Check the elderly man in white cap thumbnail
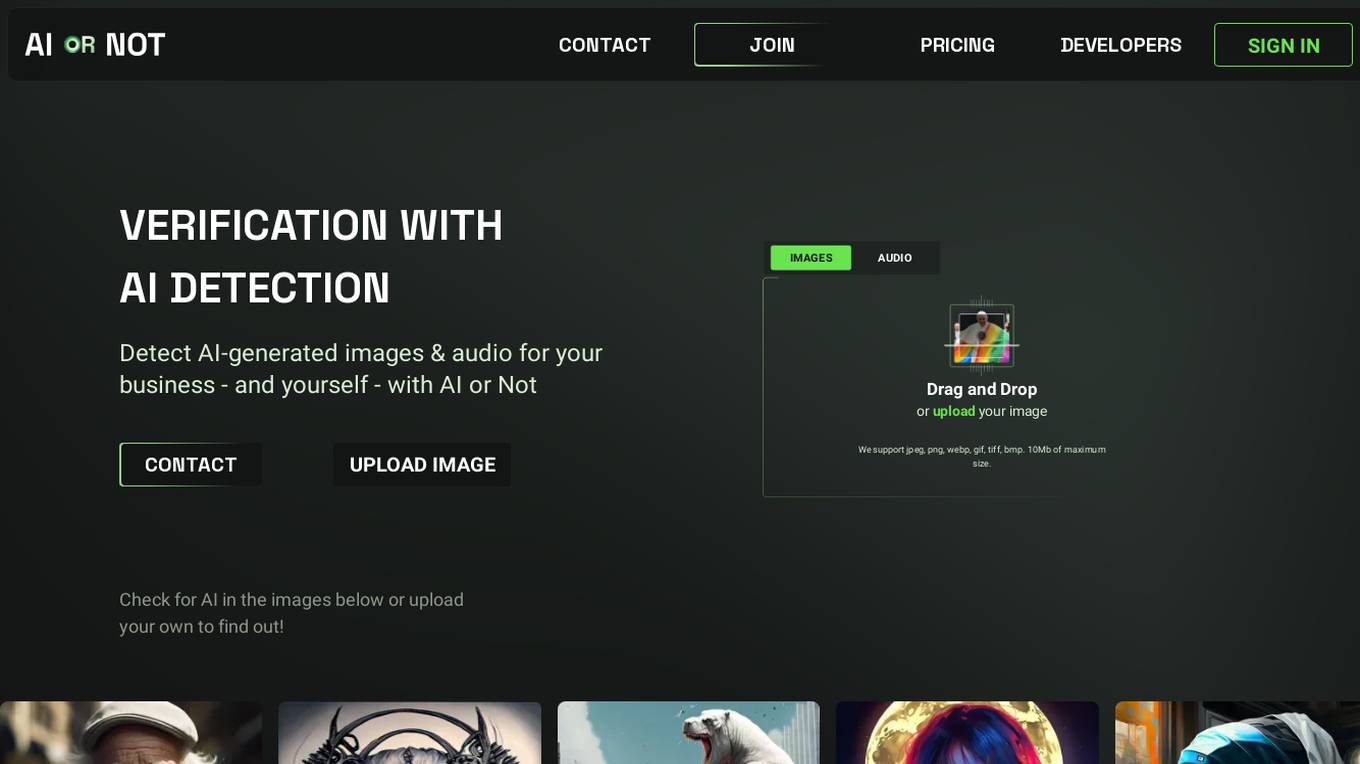The width and height of the screenshot is (1360, 764). (131, 733)
